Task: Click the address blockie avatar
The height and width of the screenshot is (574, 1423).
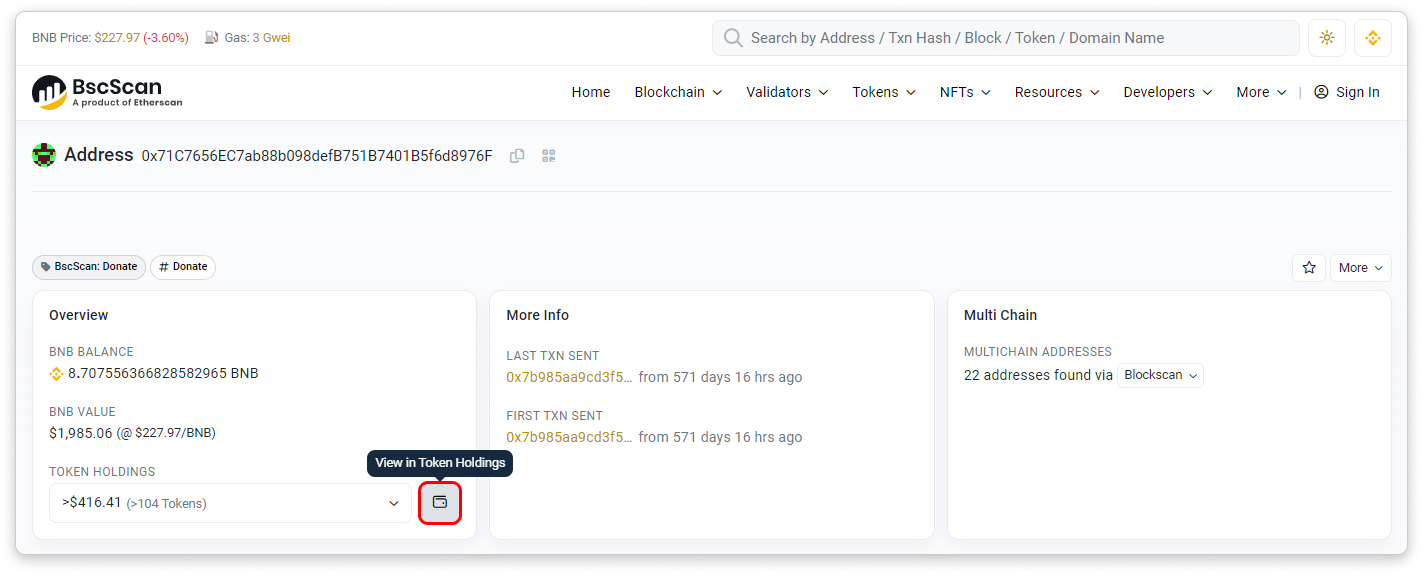Action: pos(44,155)
